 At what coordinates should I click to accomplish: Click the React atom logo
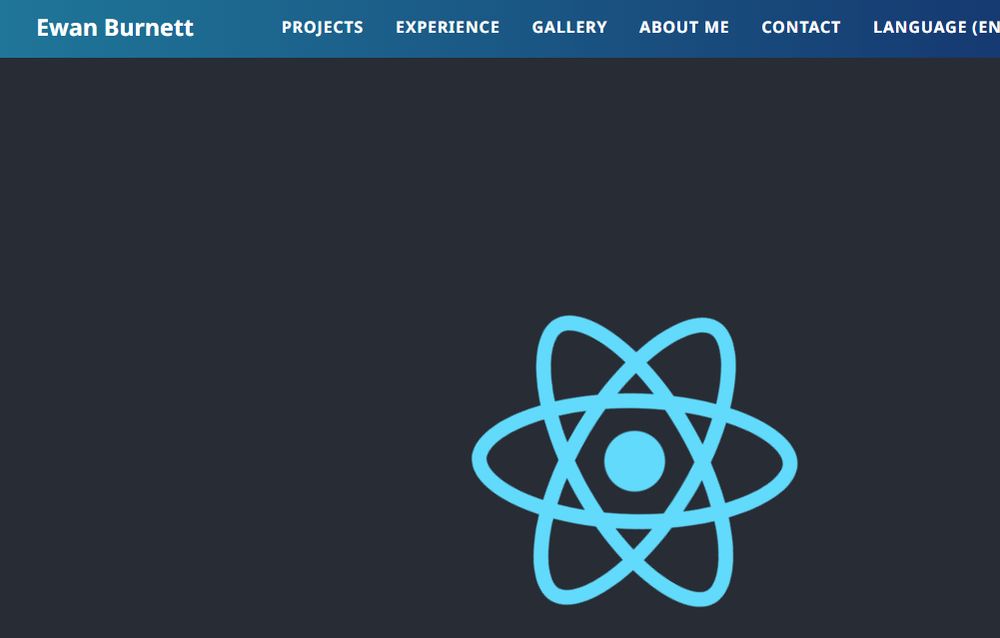pos(635,461)
